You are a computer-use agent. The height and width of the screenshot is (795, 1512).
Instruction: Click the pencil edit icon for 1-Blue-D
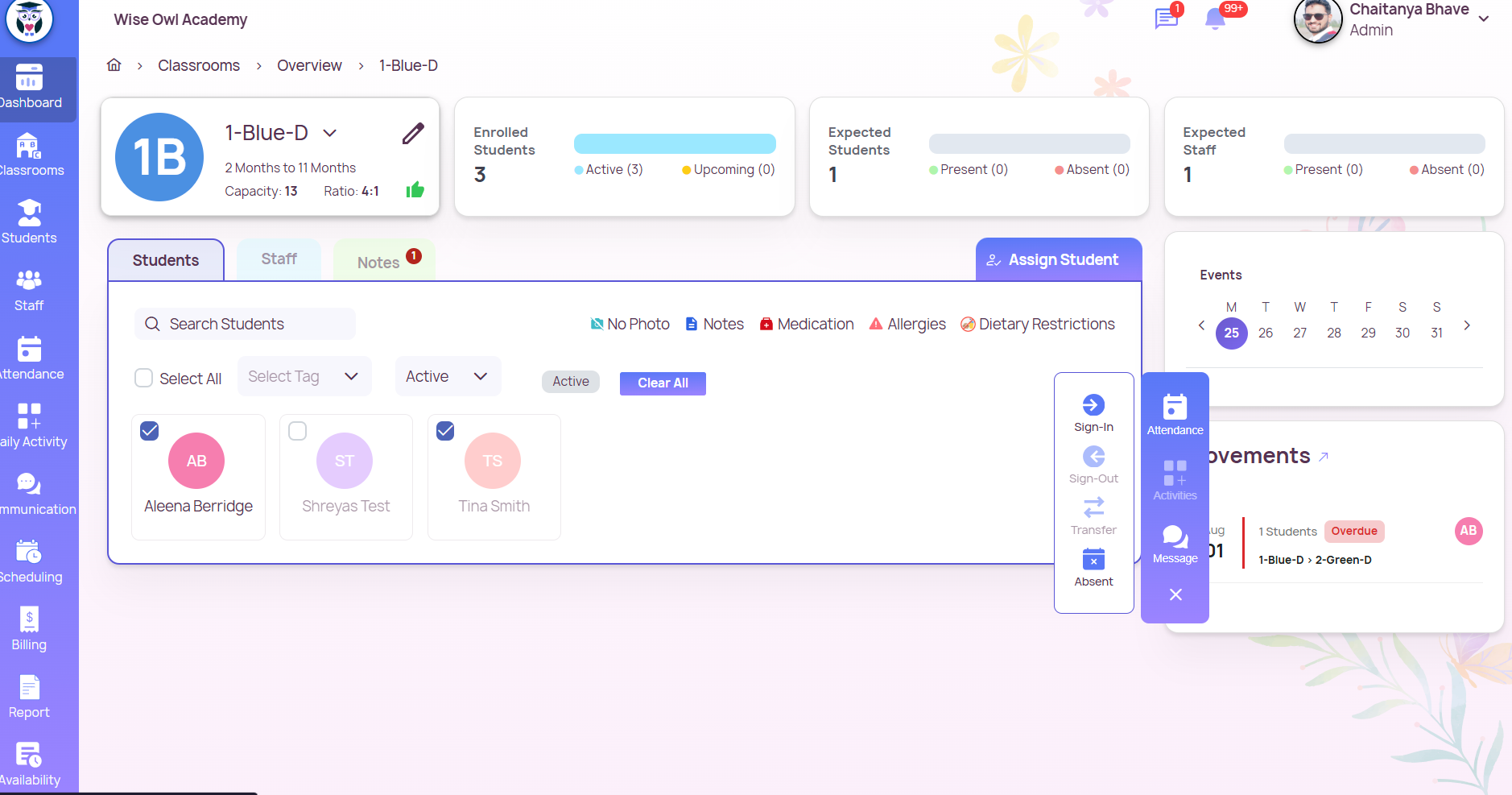tap(413, 134)
